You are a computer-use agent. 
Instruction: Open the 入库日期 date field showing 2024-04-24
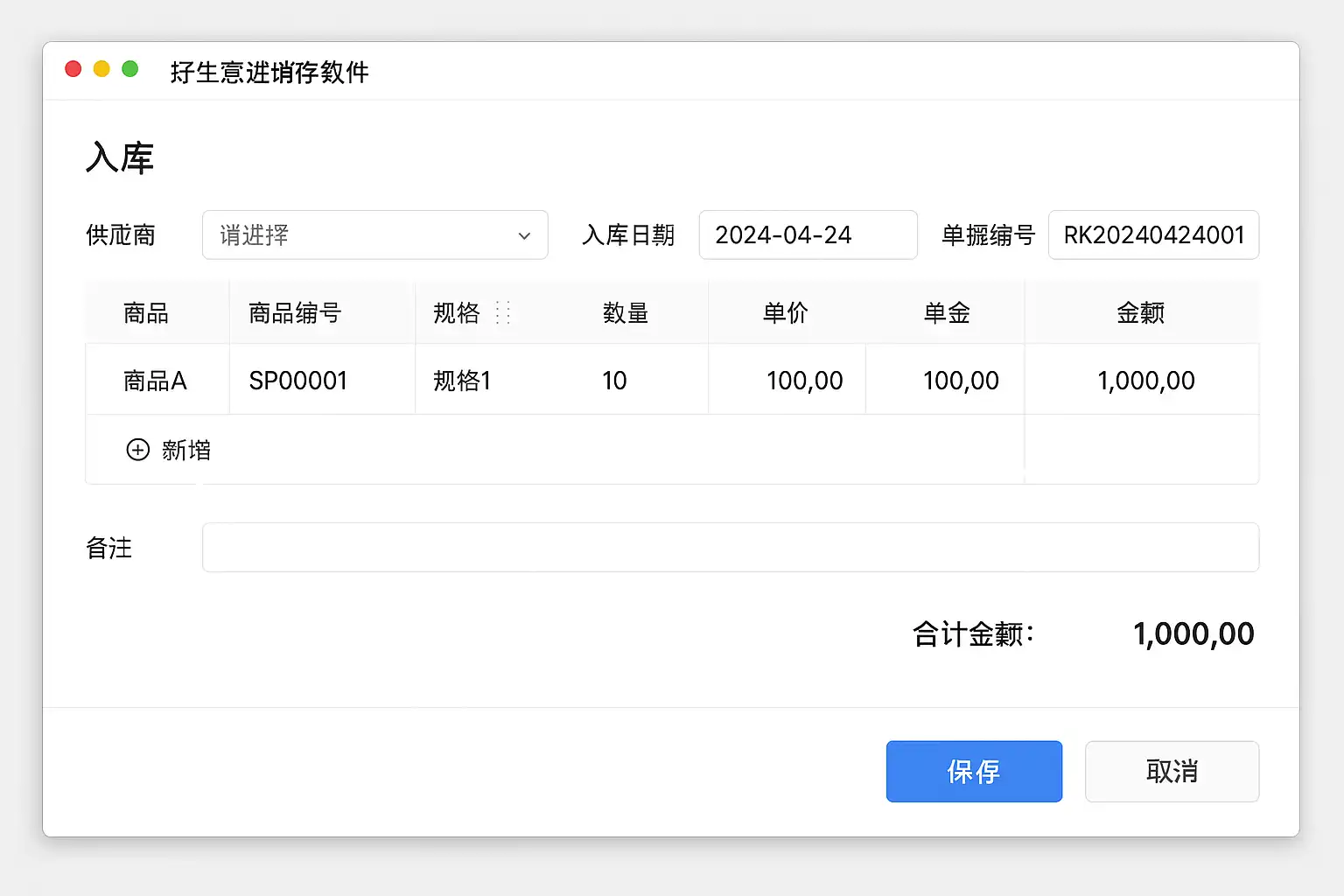click(x=807, y=234)
